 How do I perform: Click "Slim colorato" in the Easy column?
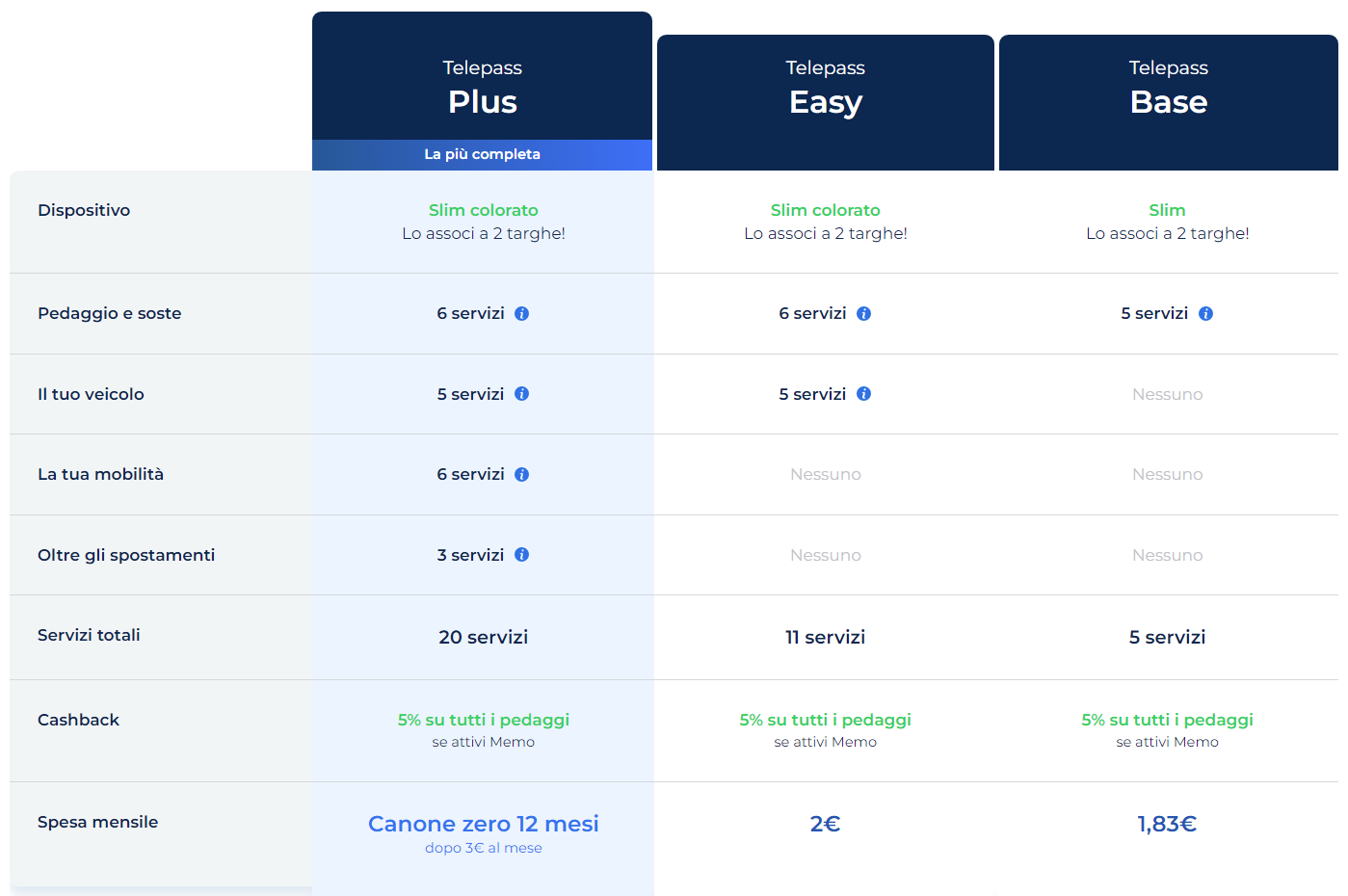click(826, 210)
